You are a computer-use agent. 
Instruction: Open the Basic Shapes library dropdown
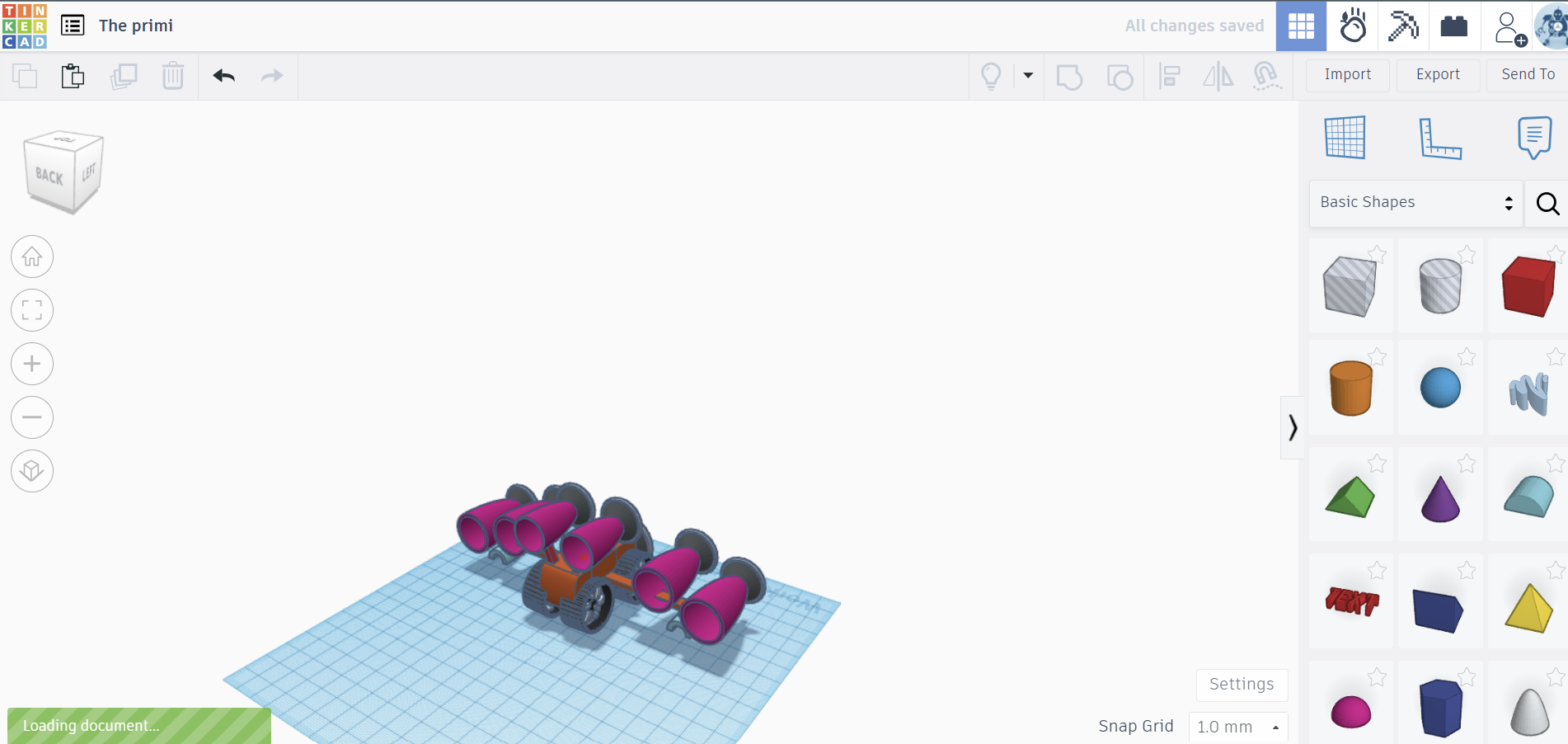1415,203
